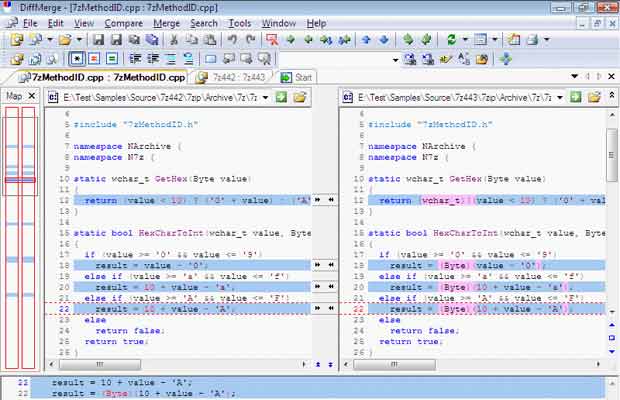Jump to previous difference blue up arrow
620x400 pixels.
pyautogui.click(x=366, y=40)
